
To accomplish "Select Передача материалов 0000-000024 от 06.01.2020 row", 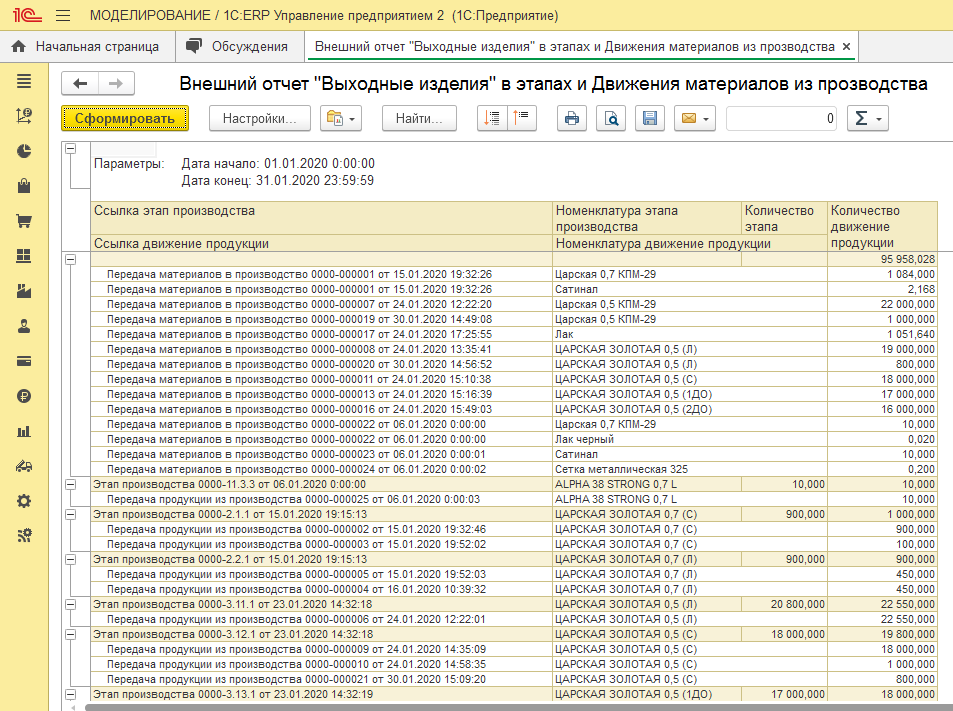I will tap(322, 469).
